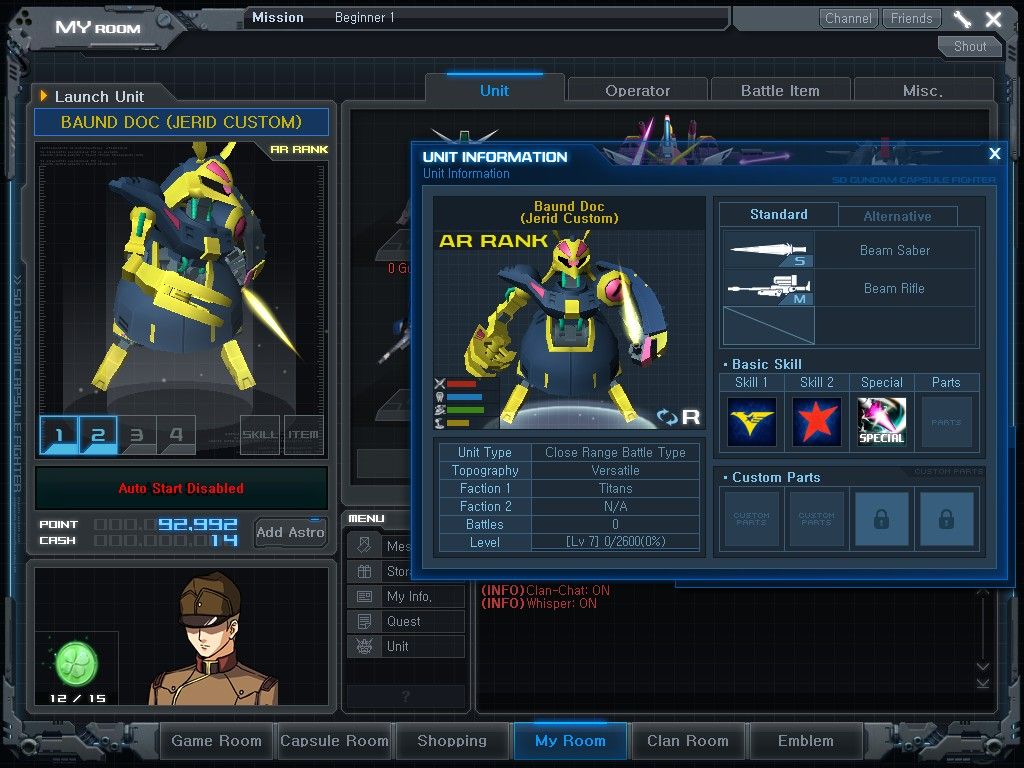
Task: Click the magnifier icon beside My Room
Action: click(163, 21)
